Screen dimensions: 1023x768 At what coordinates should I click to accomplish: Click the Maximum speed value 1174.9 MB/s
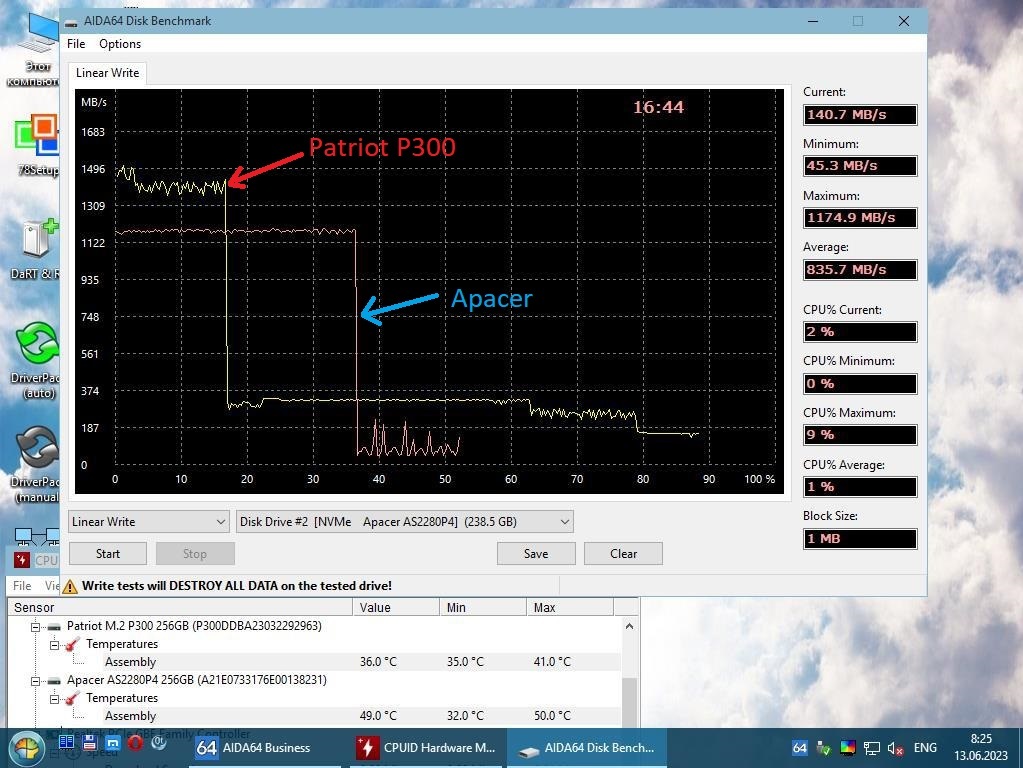tap(860, 218)
